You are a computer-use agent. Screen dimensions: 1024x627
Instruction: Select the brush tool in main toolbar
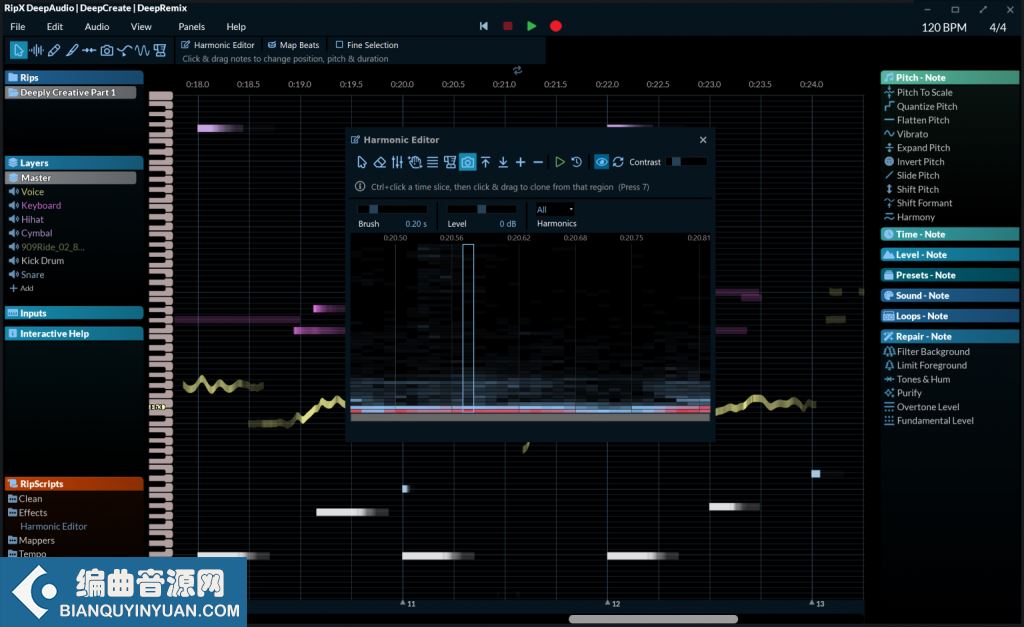(x=72, y=50)
